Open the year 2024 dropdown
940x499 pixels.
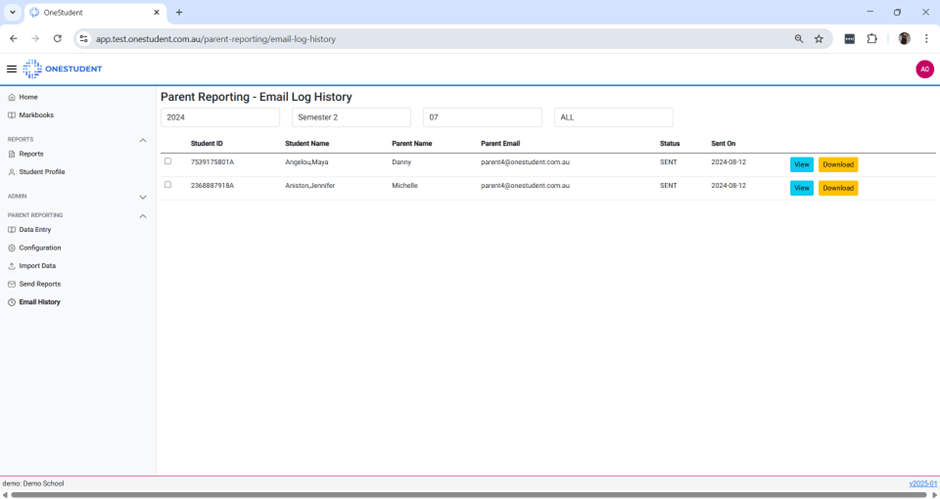(220, 117)
